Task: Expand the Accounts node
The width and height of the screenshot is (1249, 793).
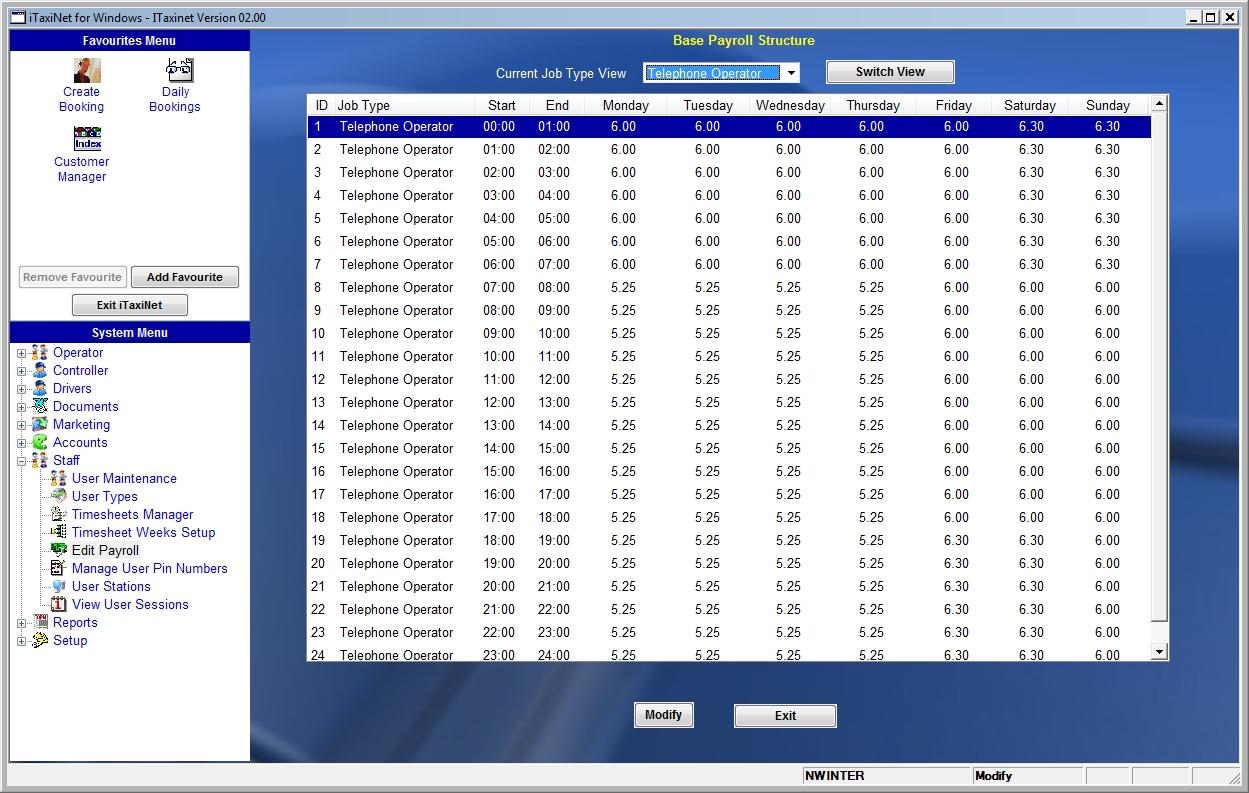Action: (x=21, y=443)
